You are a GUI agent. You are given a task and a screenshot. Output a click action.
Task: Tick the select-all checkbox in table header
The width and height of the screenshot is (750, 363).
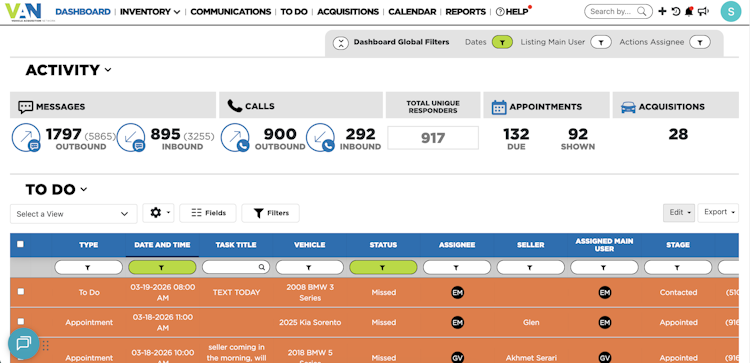click(x=20, y=244)
